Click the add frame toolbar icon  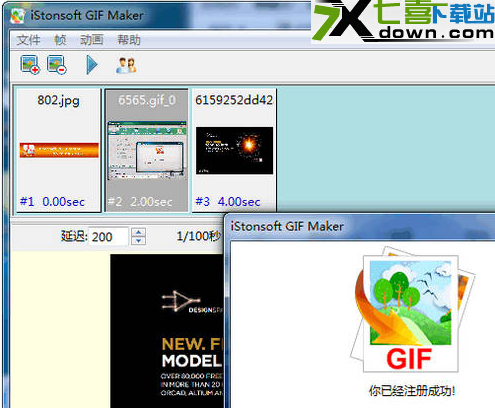[30, 65]
